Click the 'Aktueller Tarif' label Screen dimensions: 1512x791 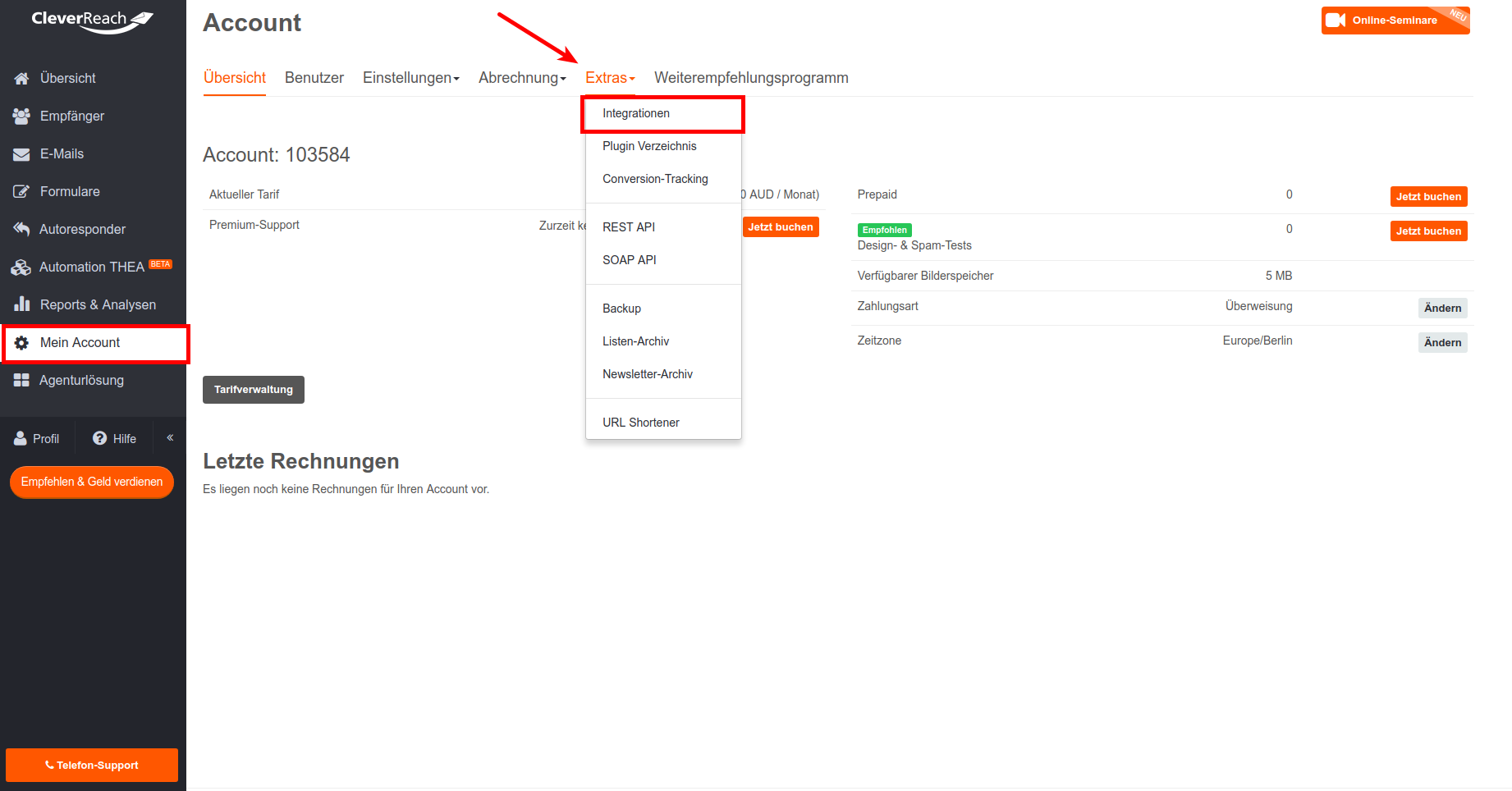245,194
